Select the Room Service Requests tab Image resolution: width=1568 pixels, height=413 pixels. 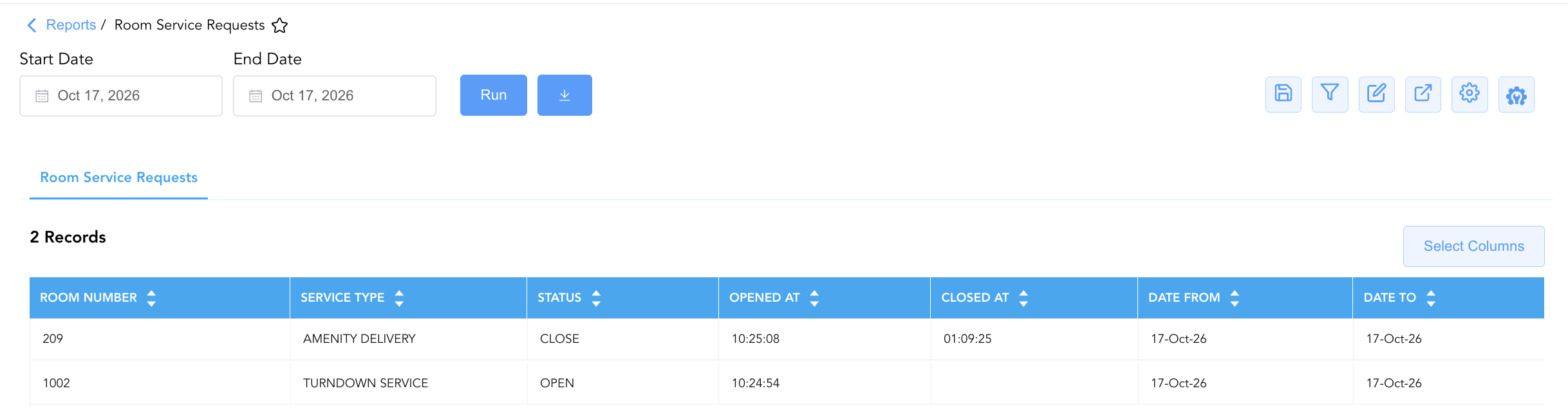click(118, 178)
